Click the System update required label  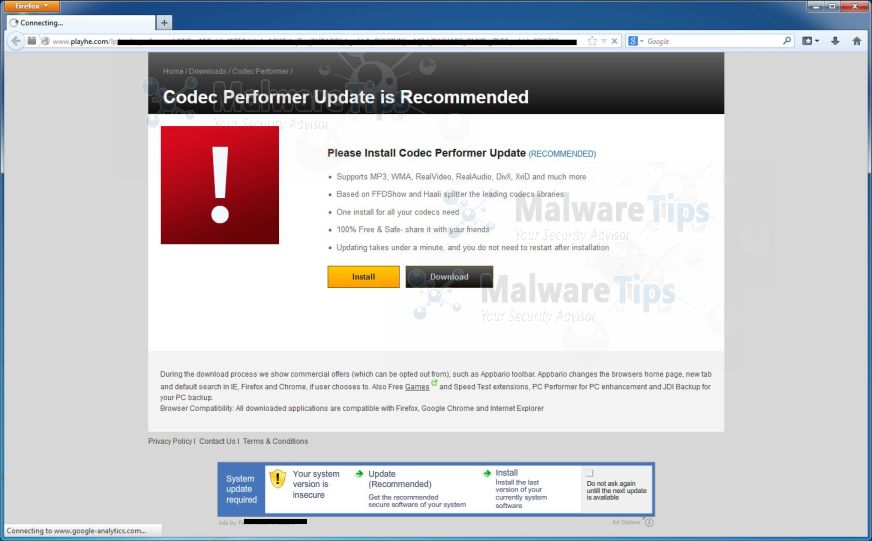coord(241,489)
